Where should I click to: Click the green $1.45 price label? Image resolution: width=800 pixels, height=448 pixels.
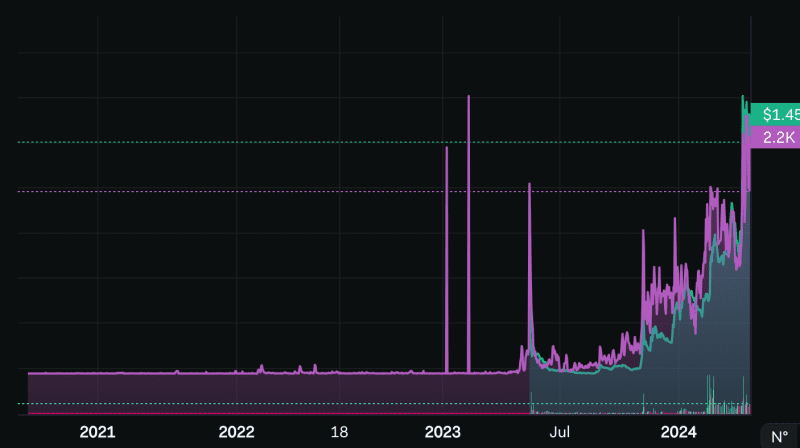click(776, 114)
